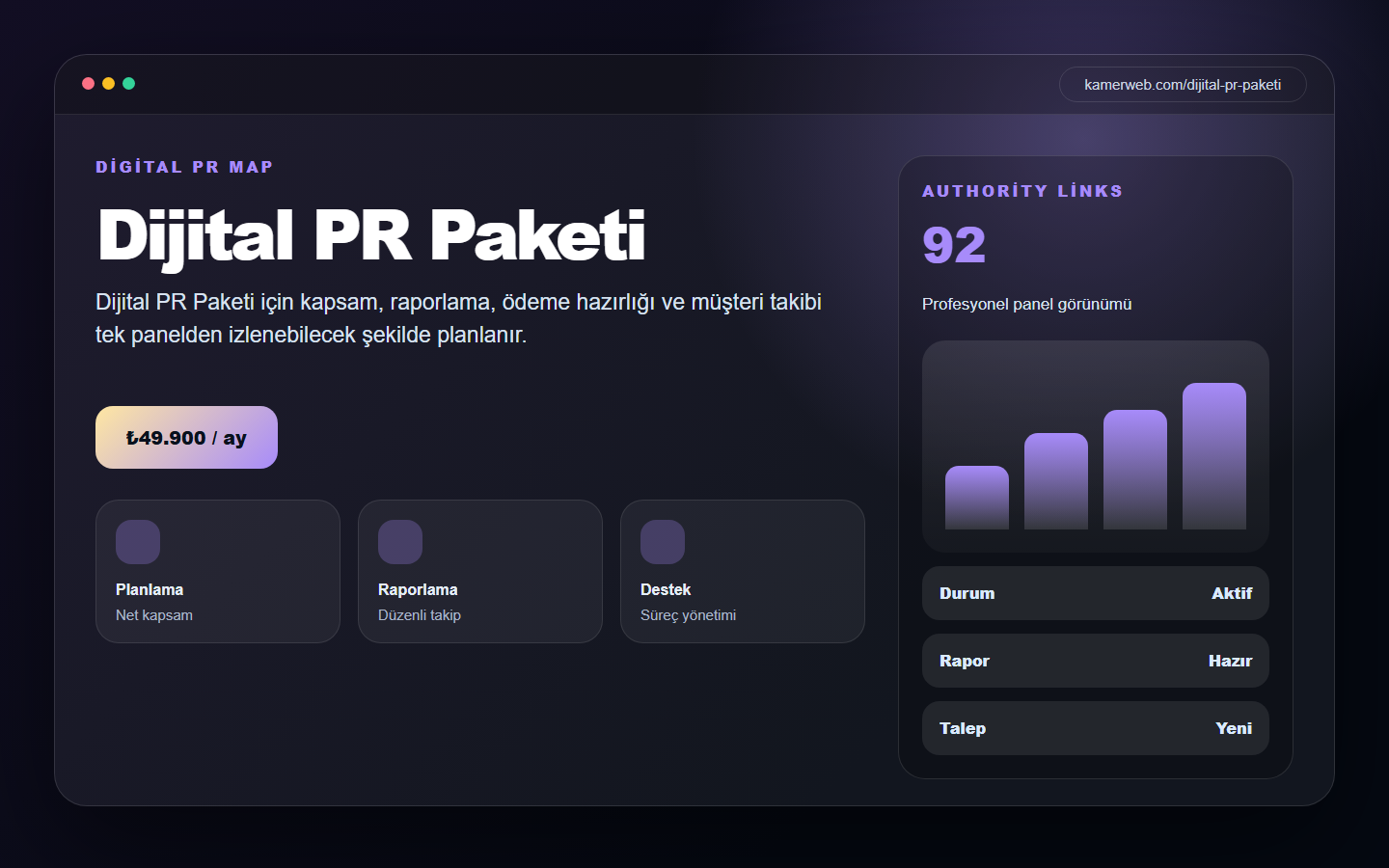Select the Rapor Hazır status row
Image resolution: width=1389 pixels, height=868 pixels.
tap(1096, 661)
